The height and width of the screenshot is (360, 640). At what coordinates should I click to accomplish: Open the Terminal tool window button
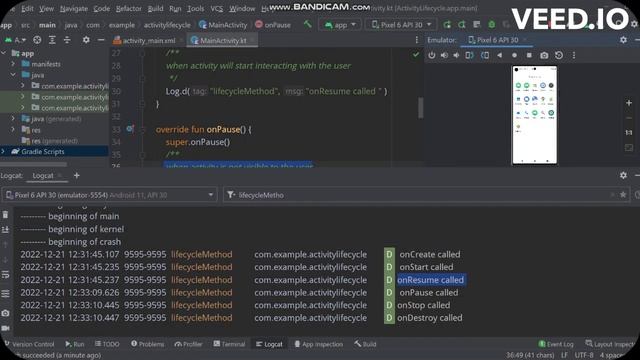pos(229,344)
